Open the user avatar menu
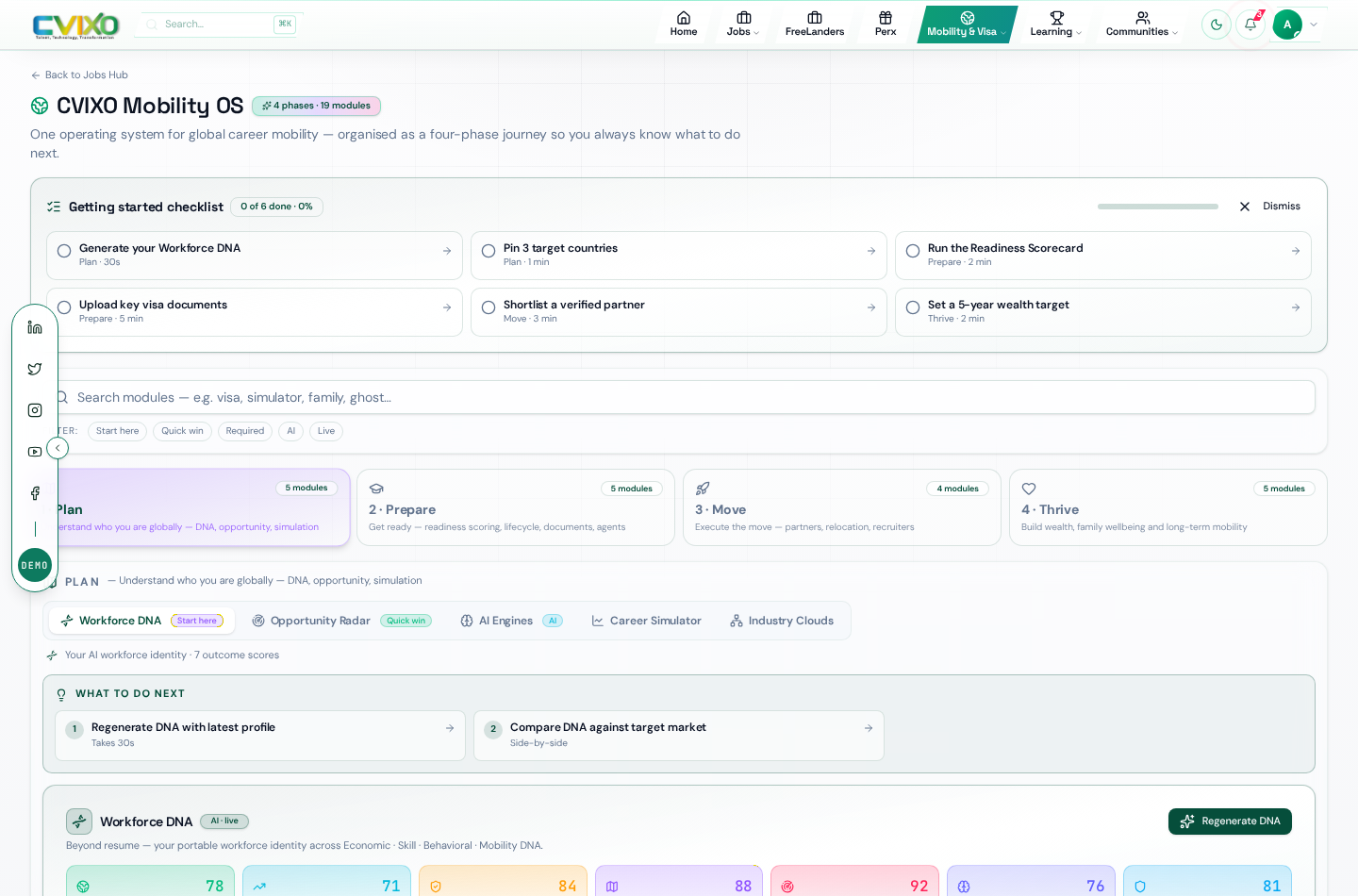The height and width of the screenshot is (896, 1358). tap(1296, 25)
